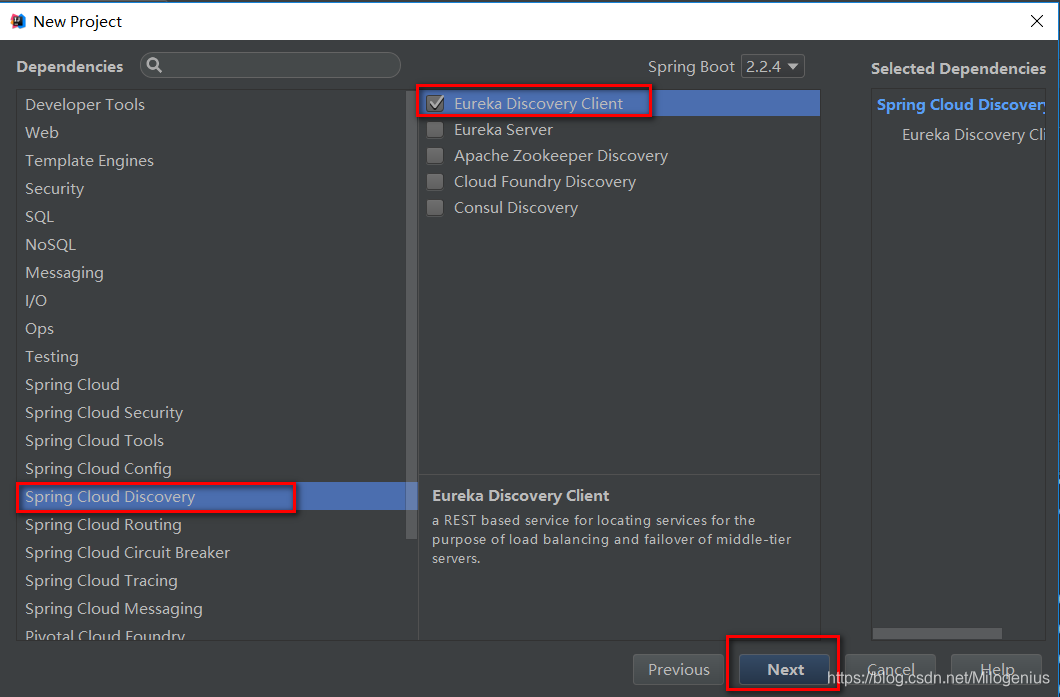
Task: Select the Web category
Action: (211, 133)
